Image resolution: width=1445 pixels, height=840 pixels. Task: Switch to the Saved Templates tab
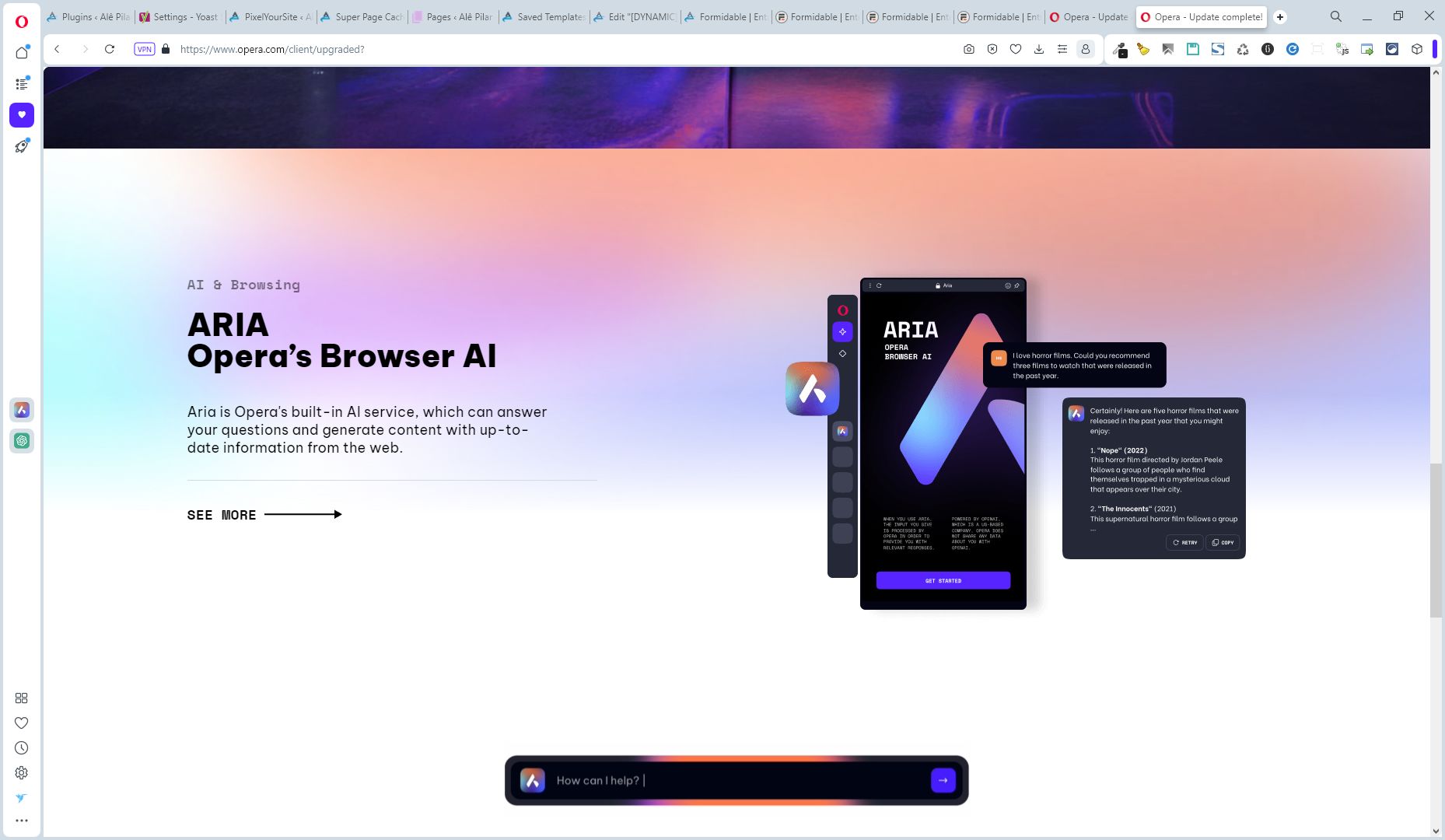[544, 17]
